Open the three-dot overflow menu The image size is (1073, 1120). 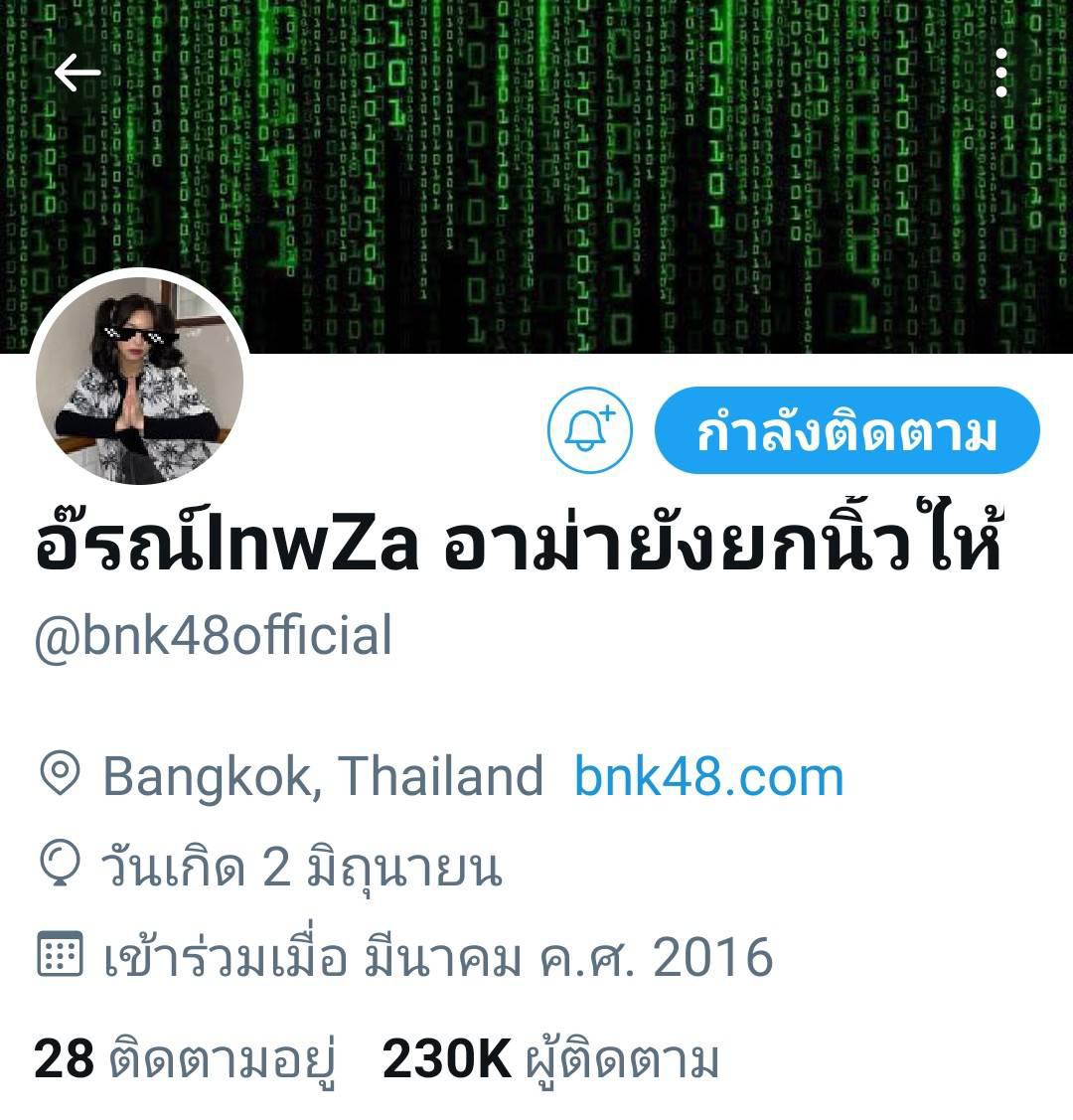[x=1001, y=73]
